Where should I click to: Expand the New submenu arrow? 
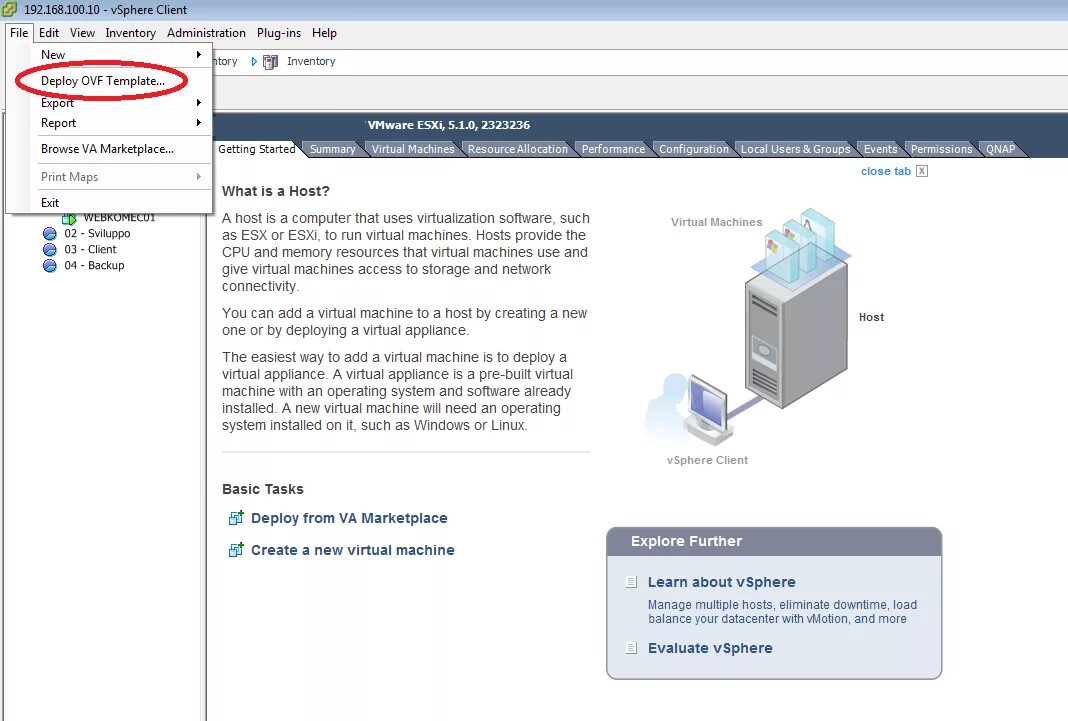pyautogui.click(x=199, y=54)
